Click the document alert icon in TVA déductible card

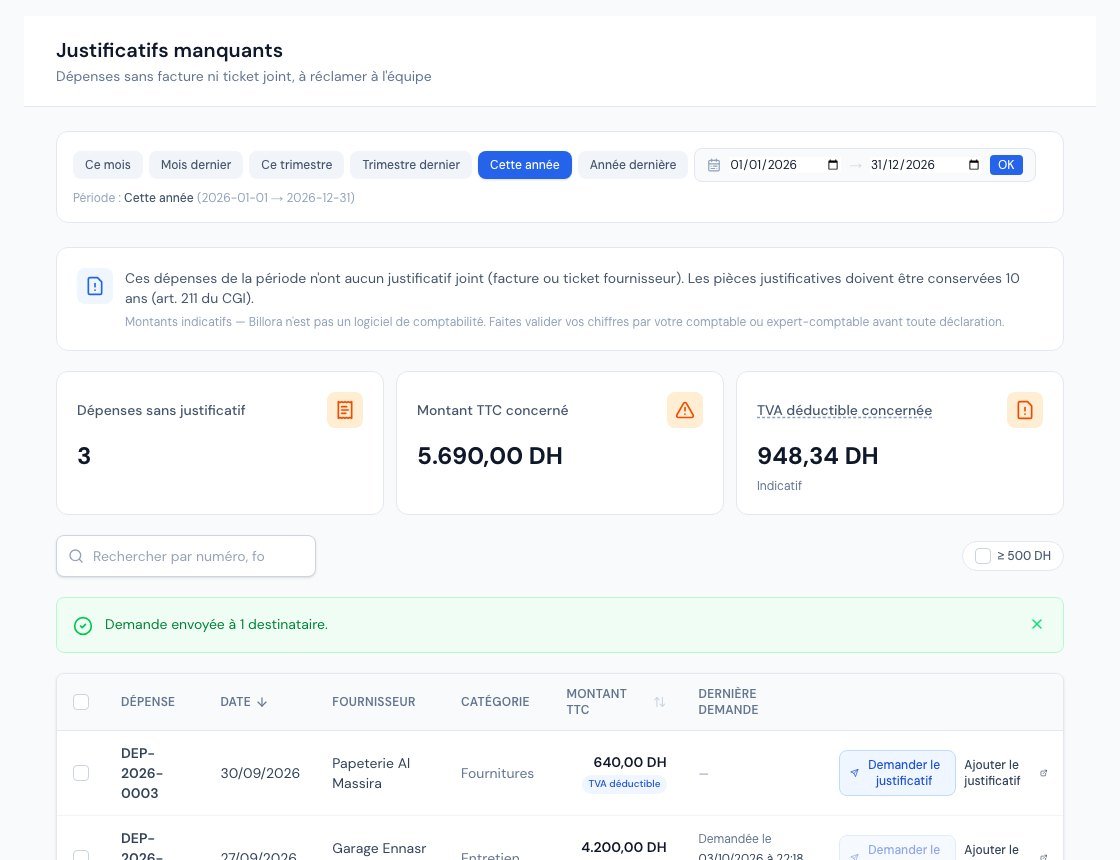click(1025, 410)
